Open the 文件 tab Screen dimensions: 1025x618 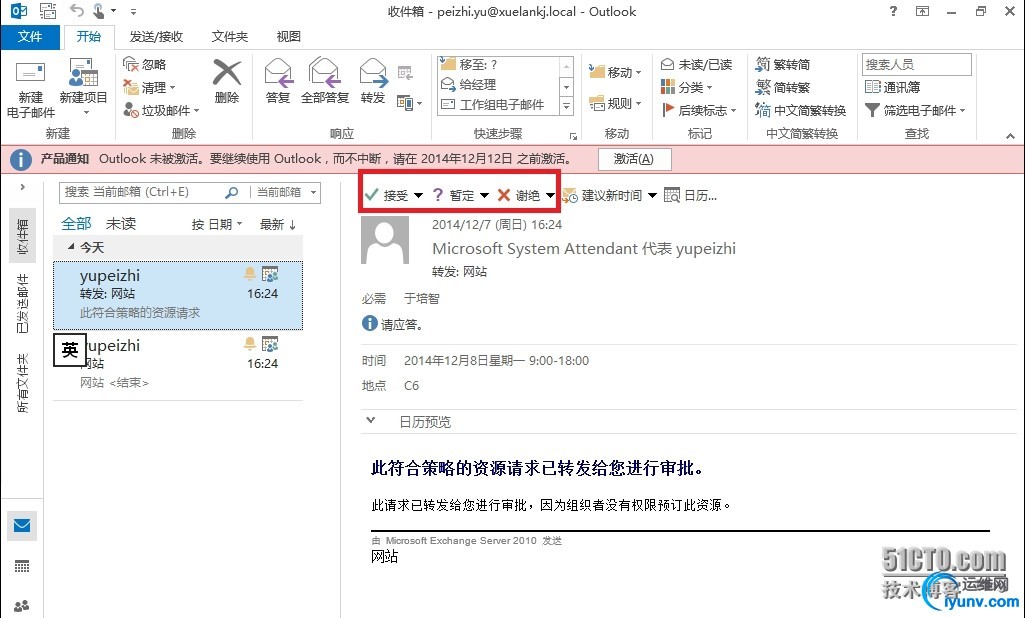tap(30, 37)
